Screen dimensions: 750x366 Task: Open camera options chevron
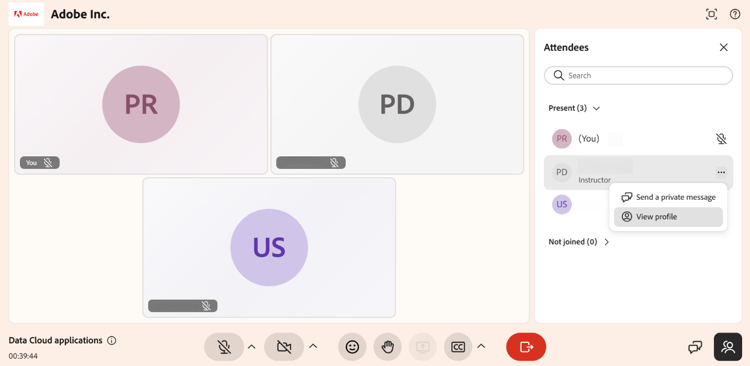[313, 346]
